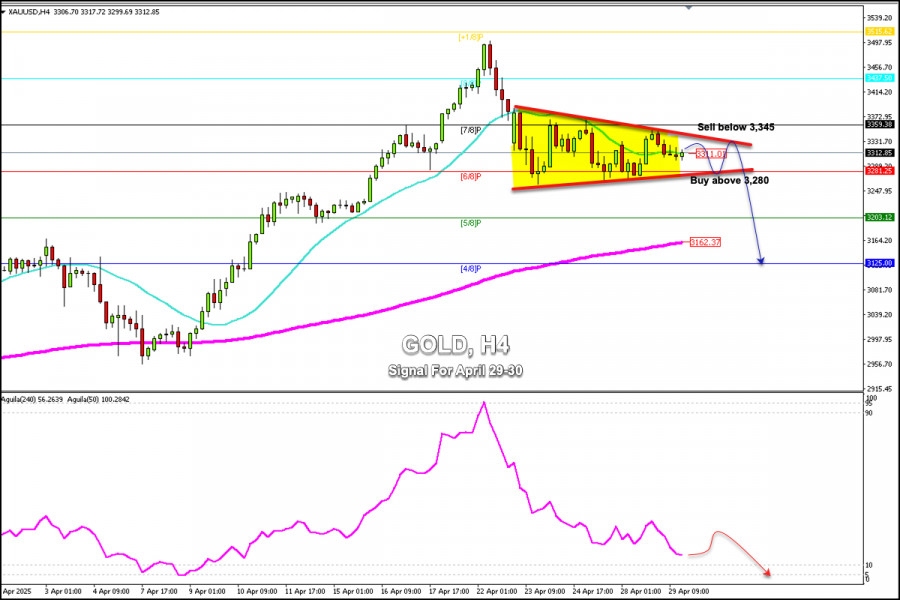Image resolution: width=900 pixels, height=600 pixels.
Task: Click the '11 Apr 17:00' time axis label
Action: pyautogui.click(x=305, y=591)
